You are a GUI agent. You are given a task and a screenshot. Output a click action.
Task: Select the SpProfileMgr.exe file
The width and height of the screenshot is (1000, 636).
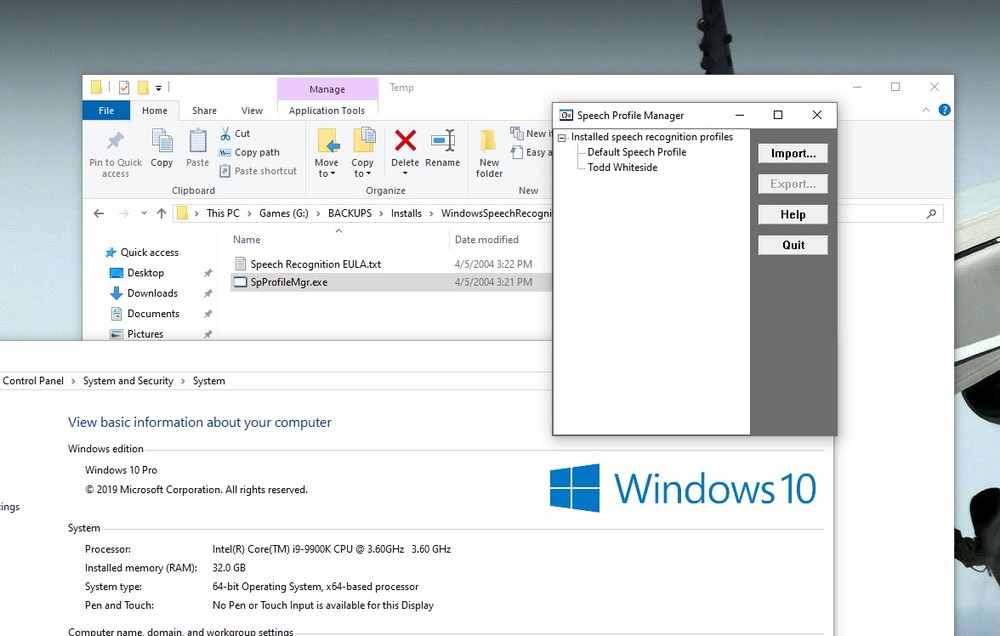tap(289, 282)
